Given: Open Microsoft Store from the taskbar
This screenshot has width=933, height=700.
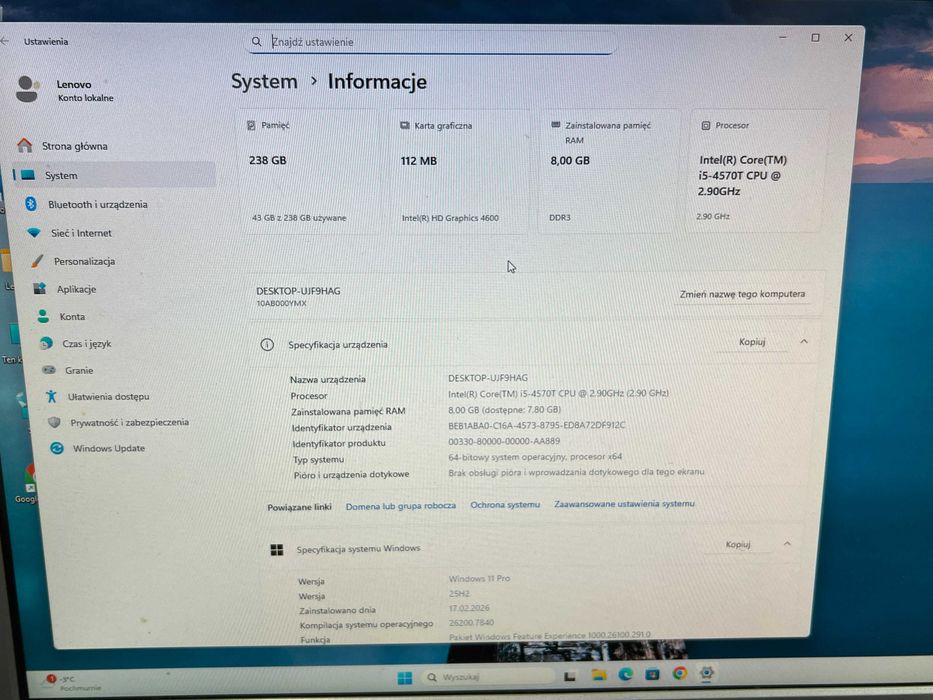Looking at the screenshot, I should tap(652, 674).
